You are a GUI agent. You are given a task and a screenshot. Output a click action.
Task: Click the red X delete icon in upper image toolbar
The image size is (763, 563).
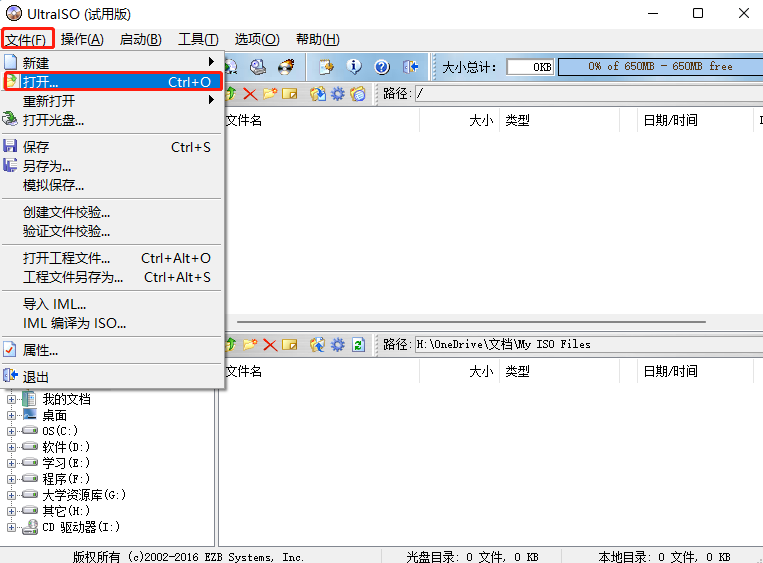pos(250,93)
